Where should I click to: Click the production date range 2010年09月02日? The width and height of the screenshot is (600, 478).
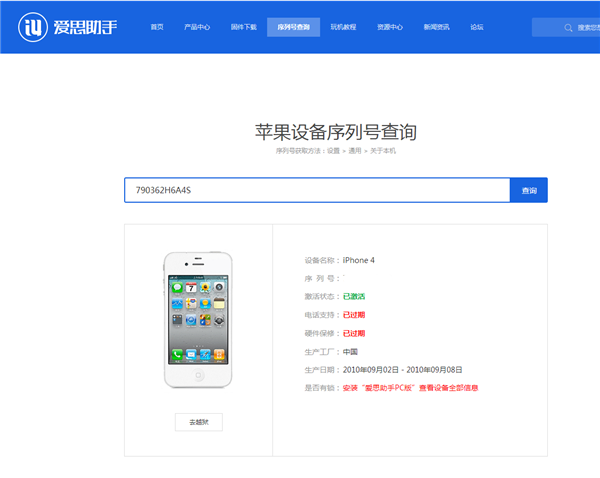coord(403,370)
